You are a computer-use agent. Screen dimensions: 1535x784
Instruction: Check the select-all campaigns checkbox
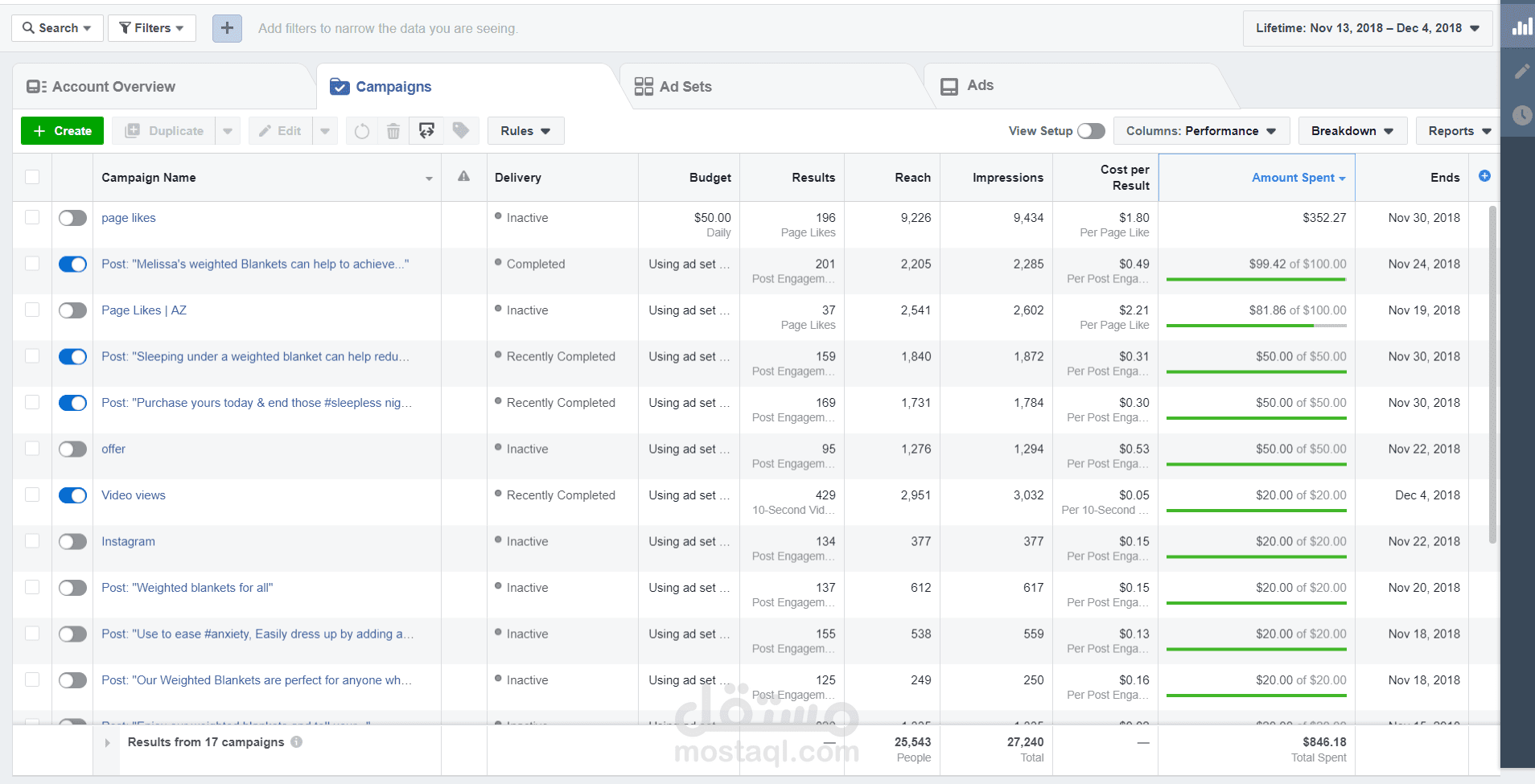tap(32, 177)
